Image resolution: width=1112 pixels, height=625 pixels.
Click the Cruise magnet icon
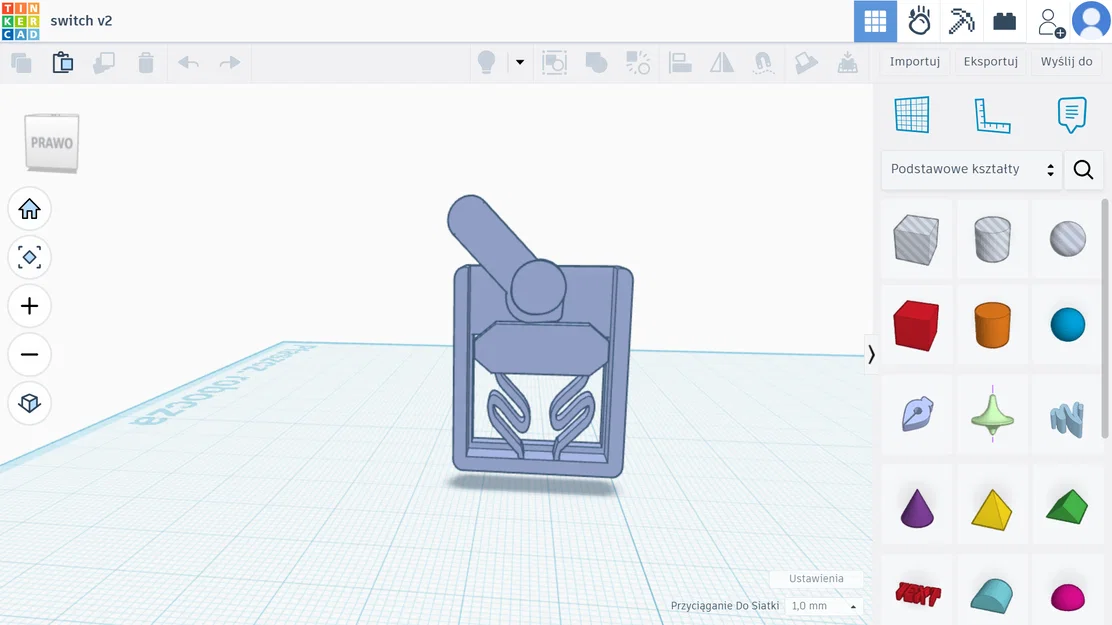coord(763,62)
